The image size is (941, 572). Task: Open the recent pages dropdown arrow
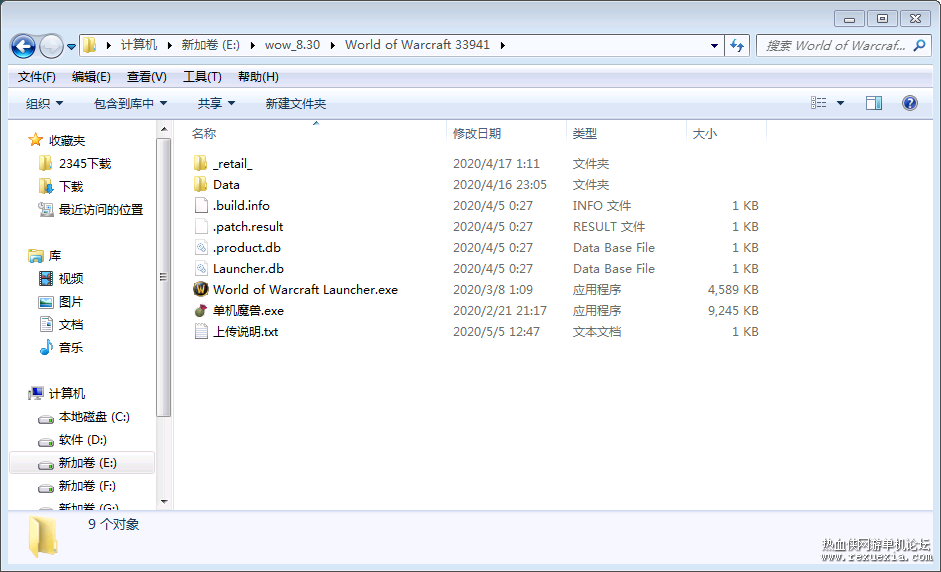tap(71, 46)
